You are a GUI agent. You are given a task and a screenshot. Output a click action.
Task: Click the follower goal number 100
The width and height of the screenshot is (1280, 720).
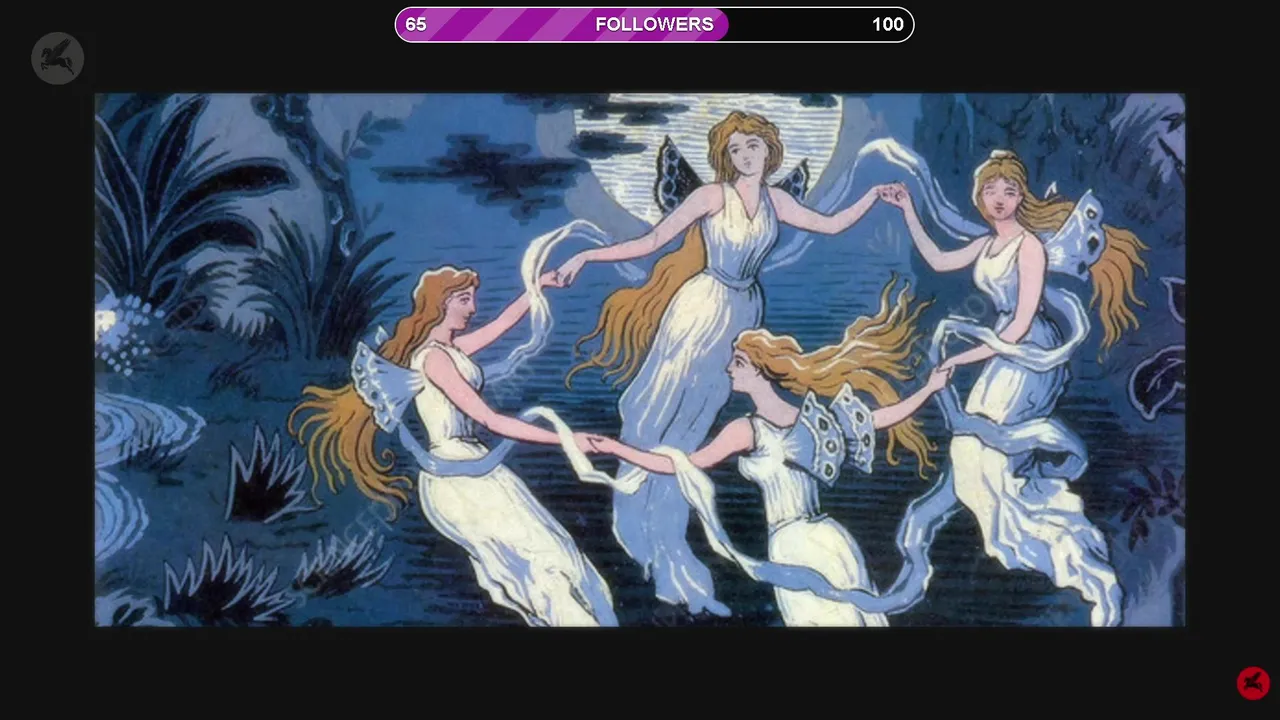coord(887,25)
